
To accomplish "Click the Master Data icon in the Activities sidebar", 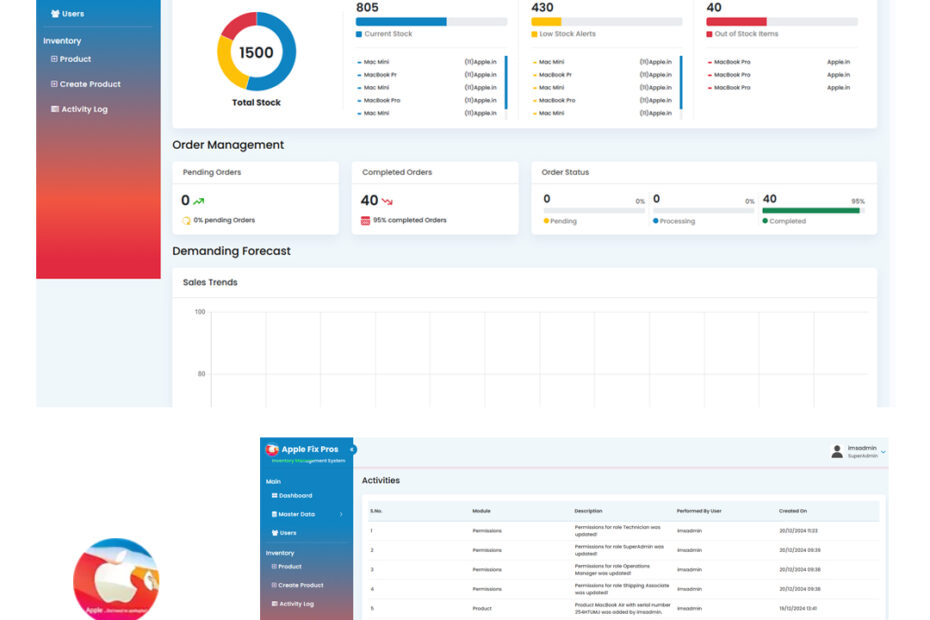I will pos(274,514).
